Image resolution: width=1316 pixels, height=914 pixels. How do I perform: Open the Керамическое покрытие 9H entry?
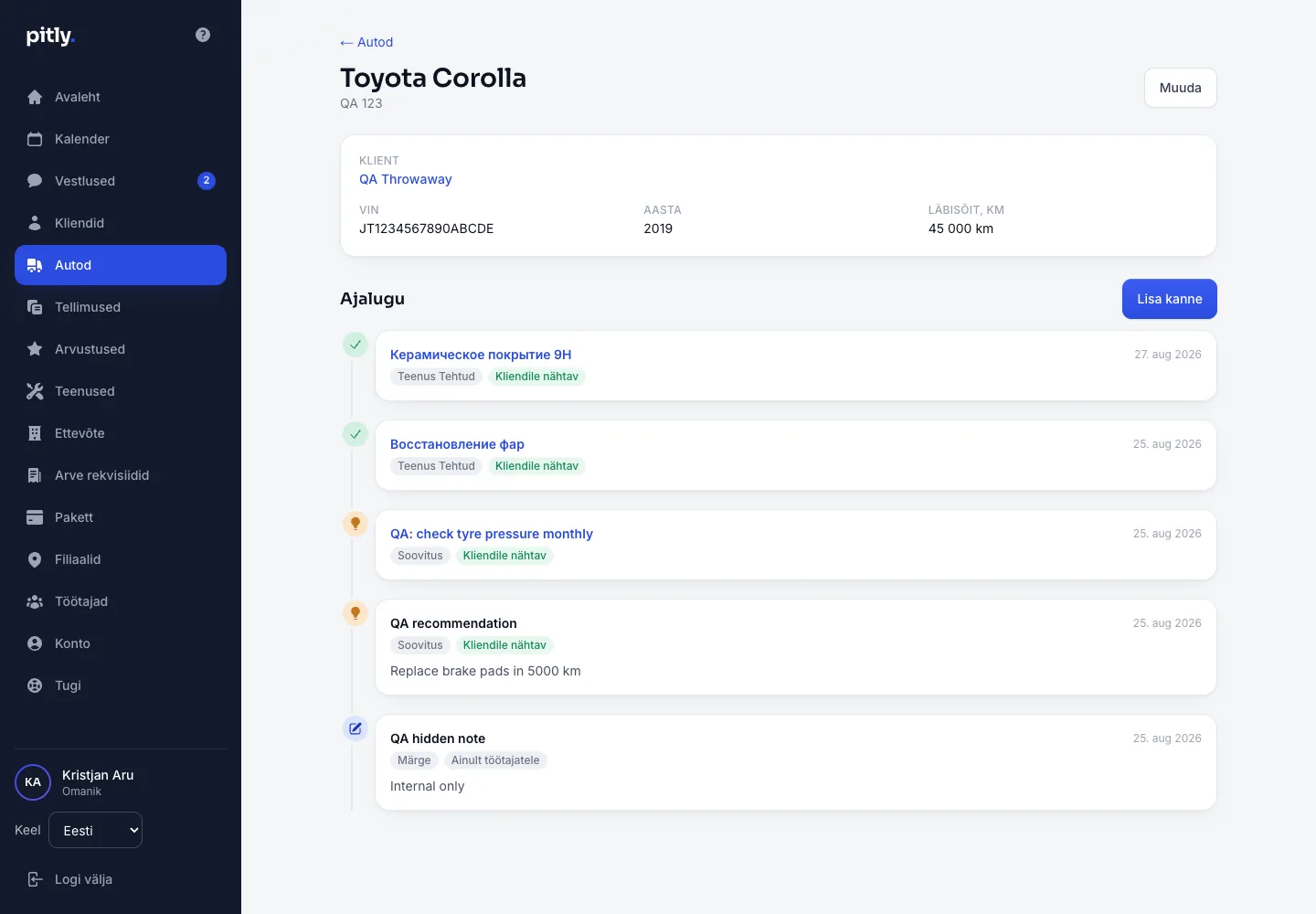click(x=481, y=355)
